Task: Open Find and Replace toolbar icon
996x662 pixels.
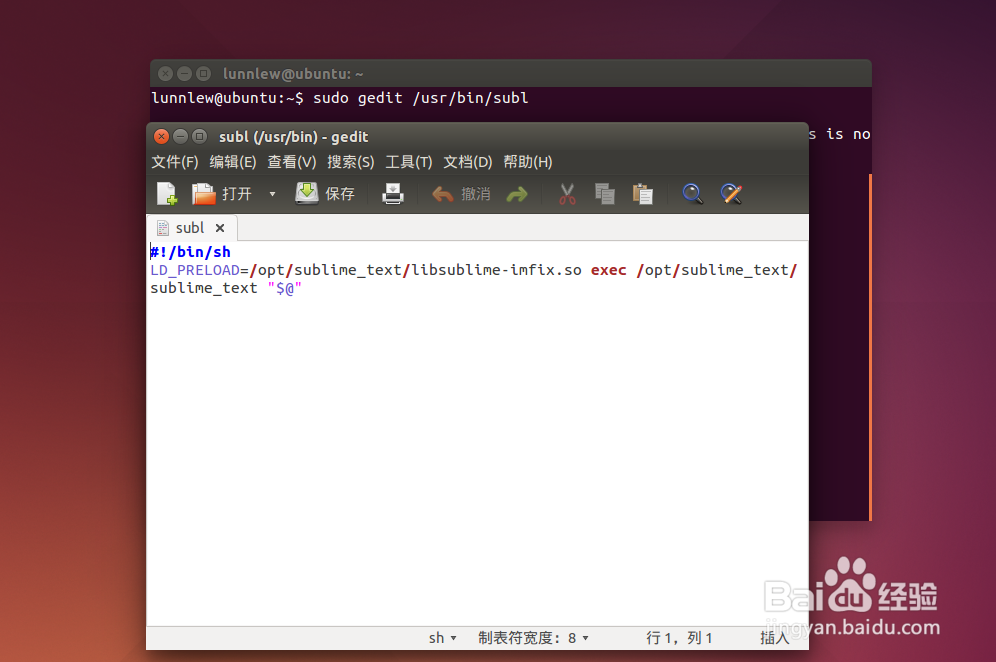Action: point(731,193)
